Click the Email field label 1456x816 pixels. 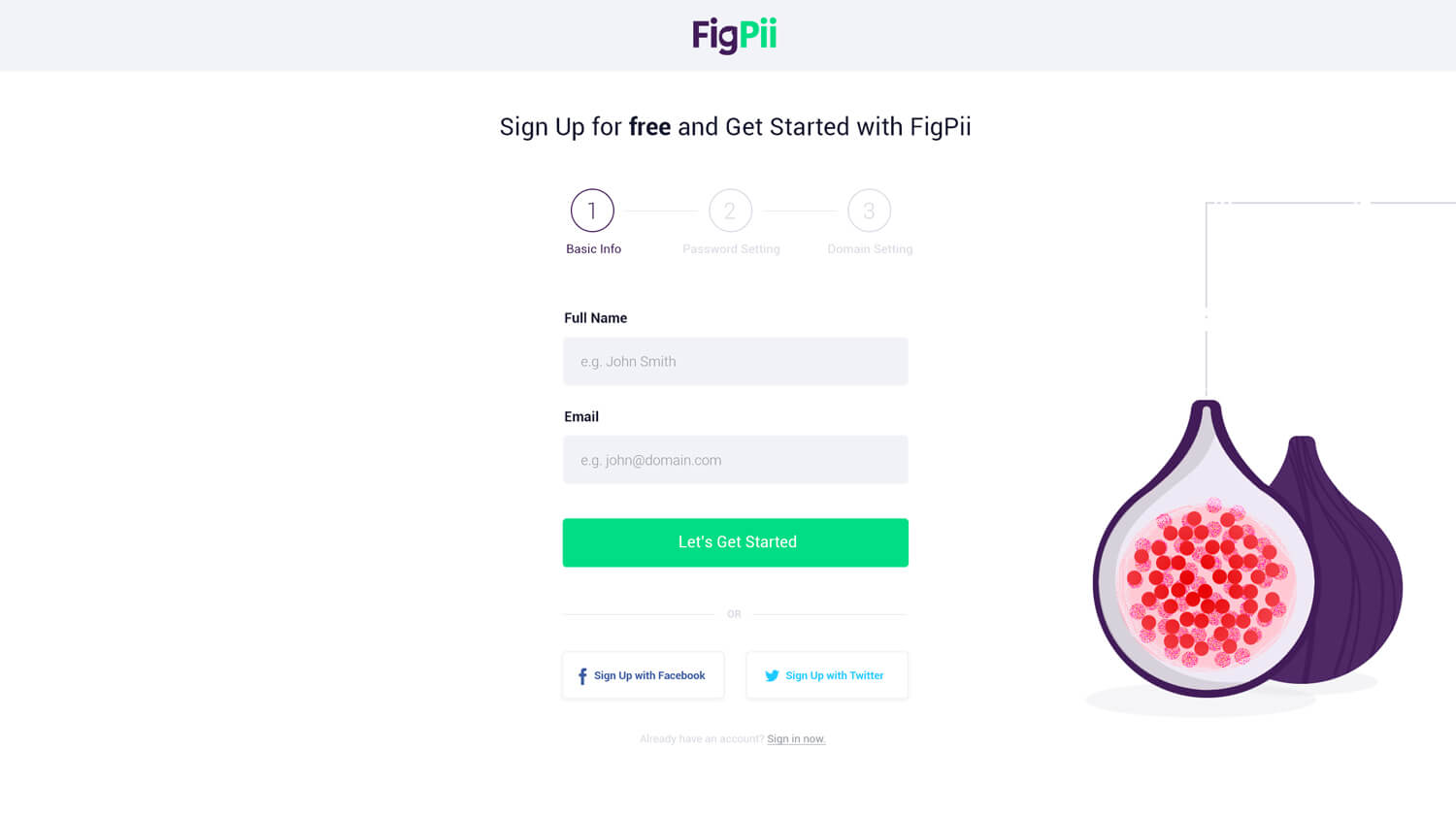tap(581, 417)
